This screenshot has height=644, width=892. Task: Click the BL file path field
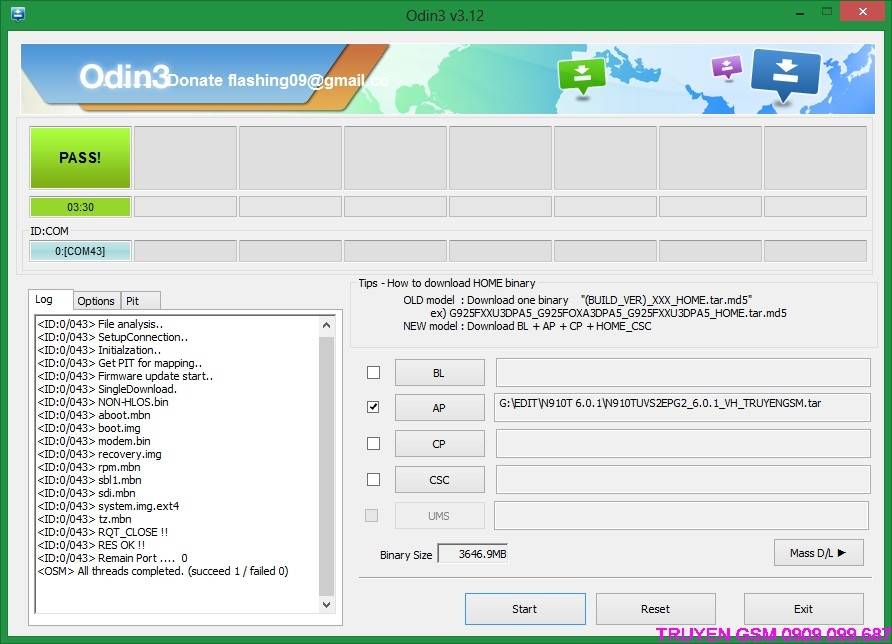683,373
